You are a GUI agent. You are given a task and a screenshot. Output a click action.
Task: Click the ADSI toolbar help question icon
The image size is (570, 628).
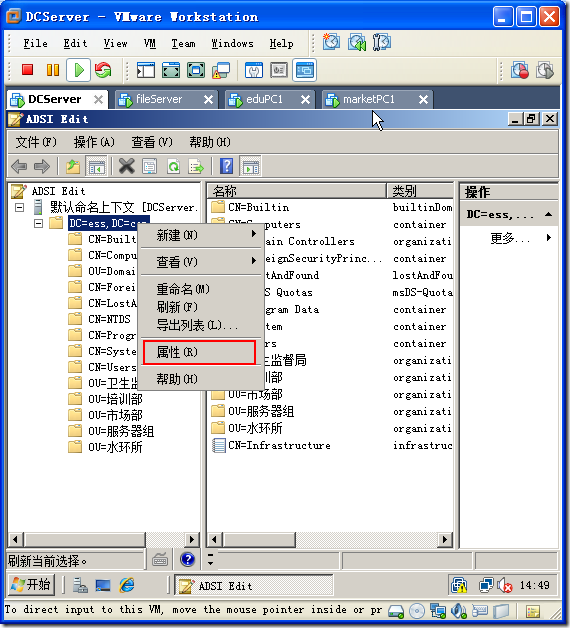[226, 166]
